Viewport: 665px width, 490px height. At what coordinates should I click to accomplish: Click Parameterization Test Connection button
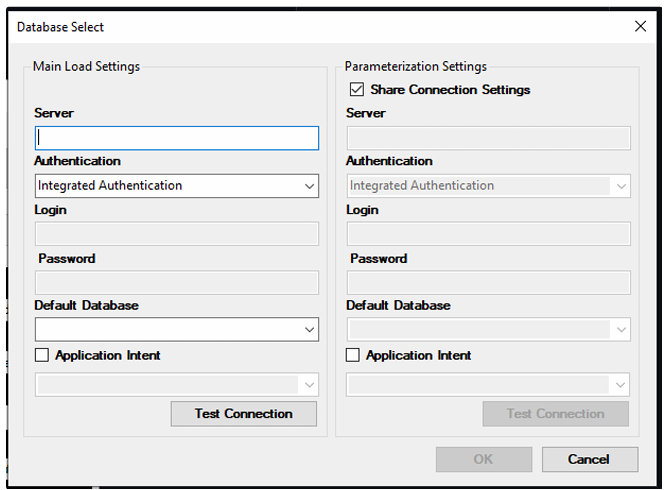pos(555,414)
